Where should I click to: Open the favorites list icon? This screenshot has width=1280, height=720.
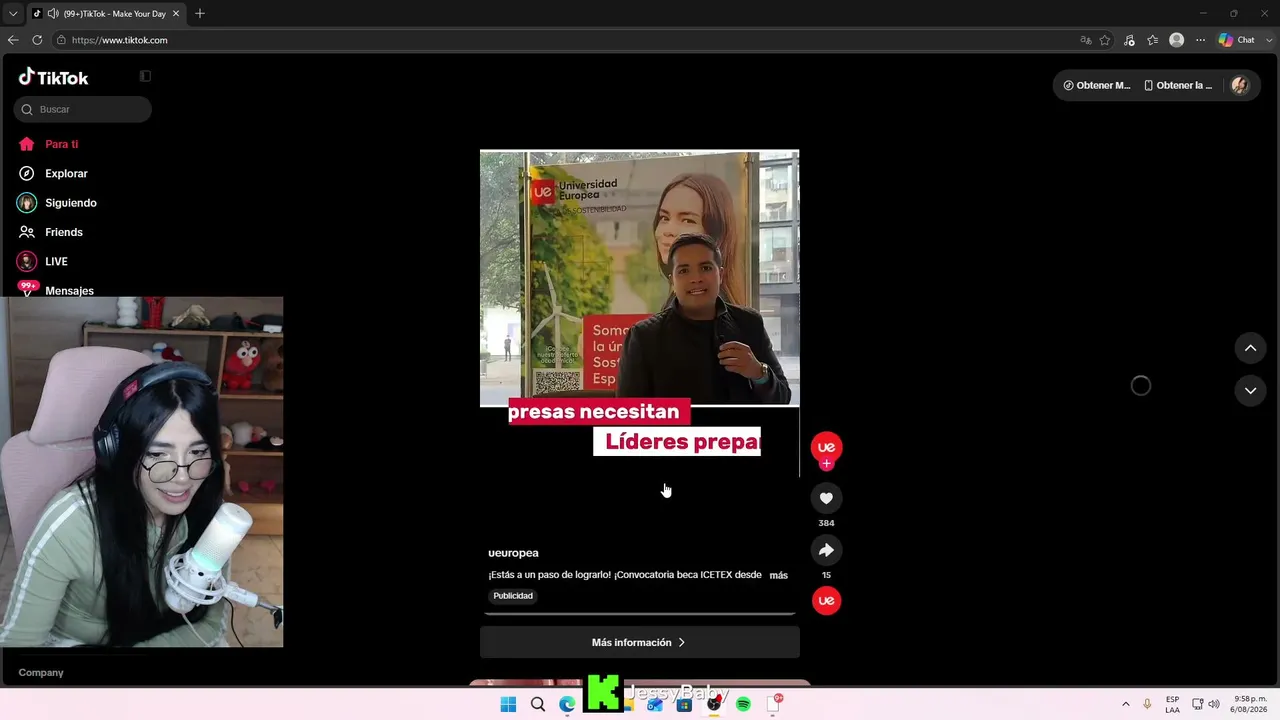[1153, 40]
